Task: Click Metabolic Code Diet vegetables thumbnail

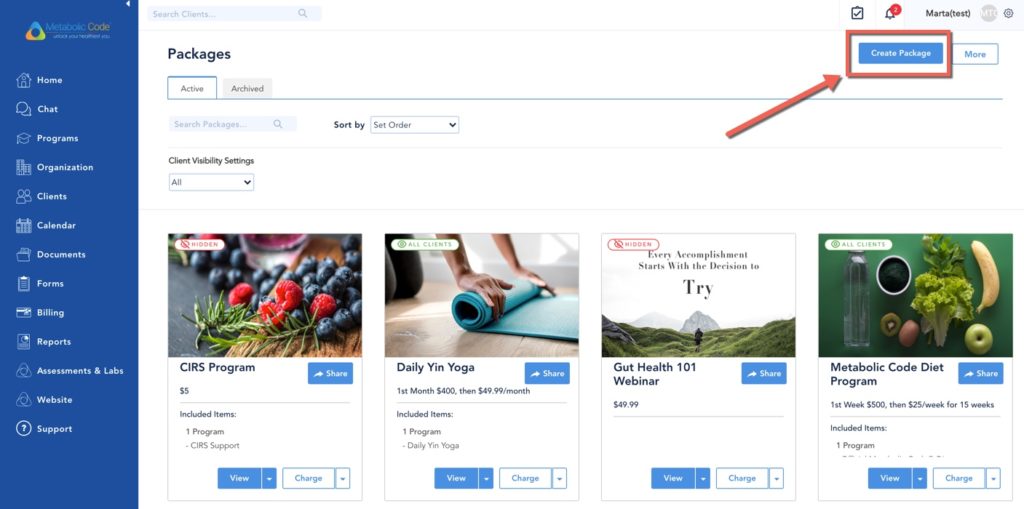Action: click(x=915, y=295)
